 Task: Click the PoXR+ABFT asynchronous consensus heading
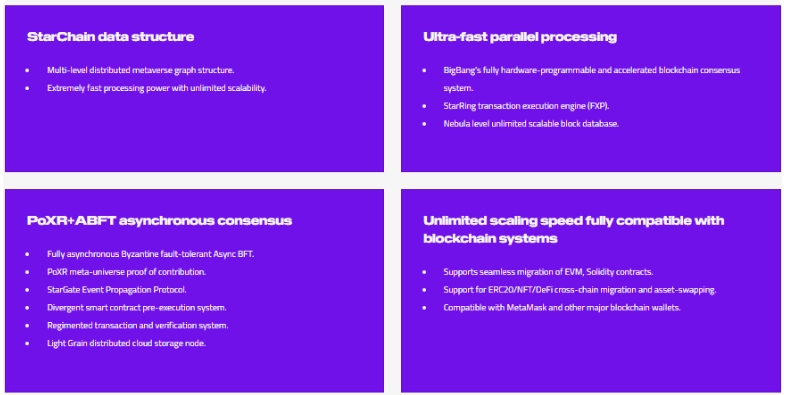pyautogui.click(x=159, y=221)
